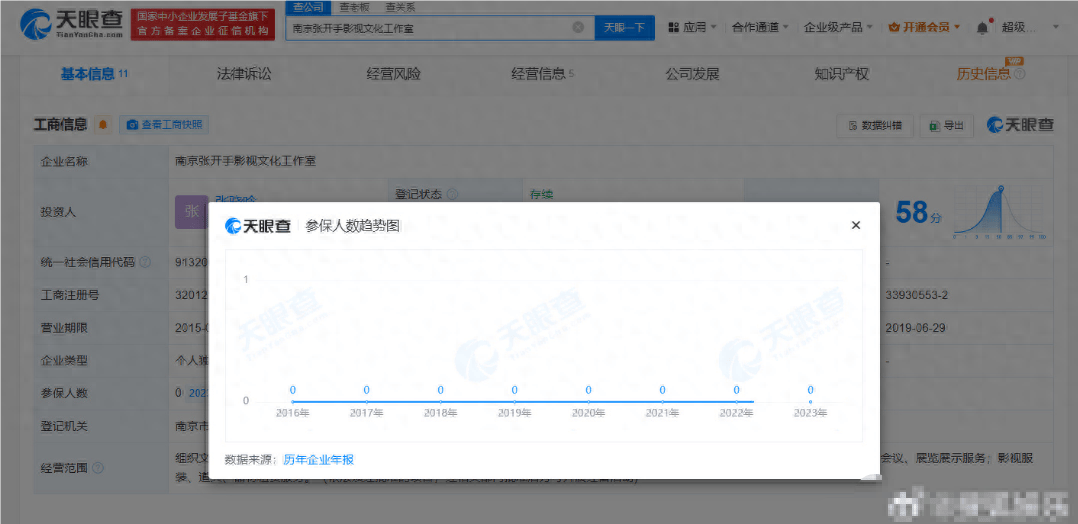This screenshot has height=524, width=1078.
Task: Click the 2019-06-29 date value
Action: [916, 327]
